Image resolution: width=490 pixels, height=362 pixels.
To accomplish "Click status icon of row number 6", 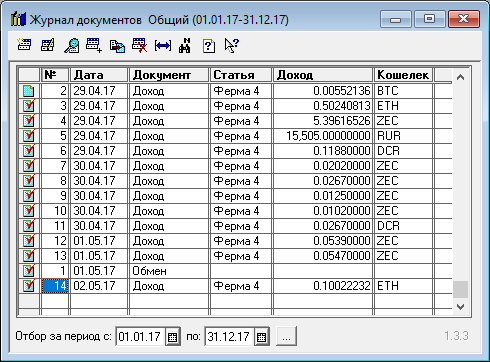I will coord(29,151).
